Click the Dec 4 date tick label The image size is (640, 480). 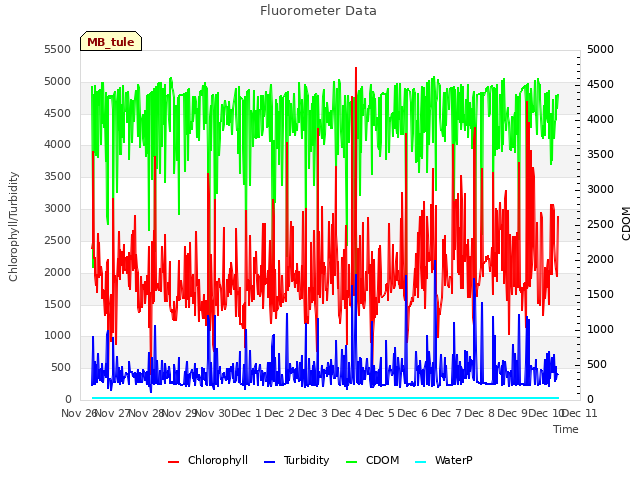click(347, 413)
